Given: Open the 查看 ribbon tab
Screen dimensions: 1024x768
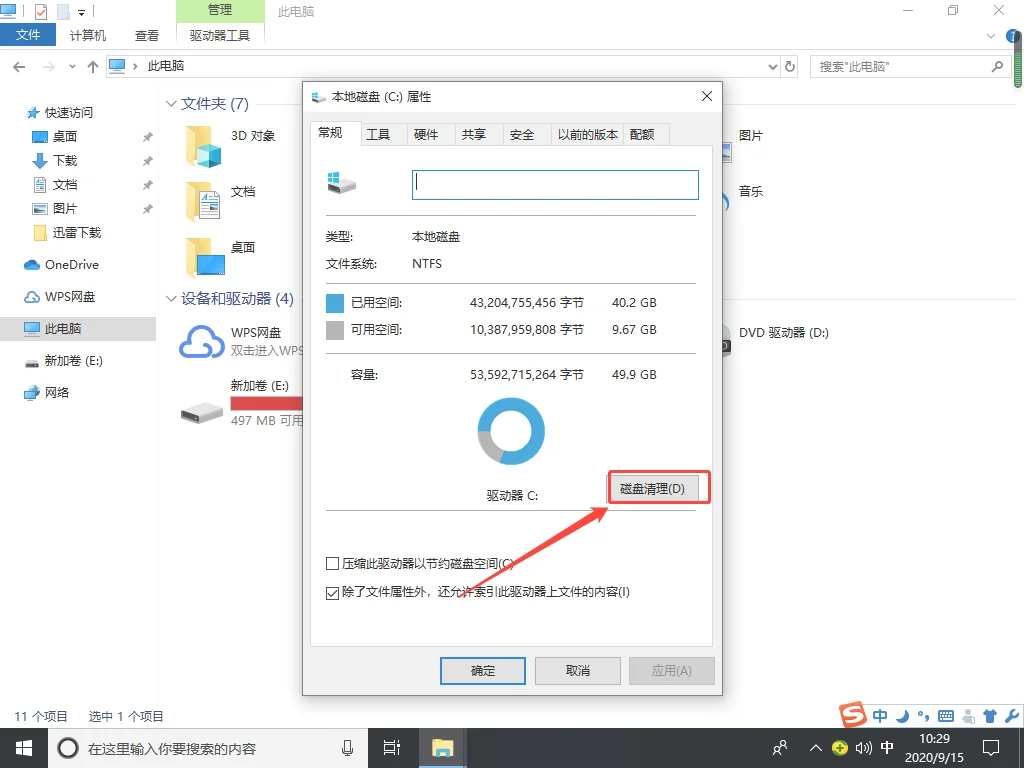Looking at the screenshot, I should tap(147, 35).
